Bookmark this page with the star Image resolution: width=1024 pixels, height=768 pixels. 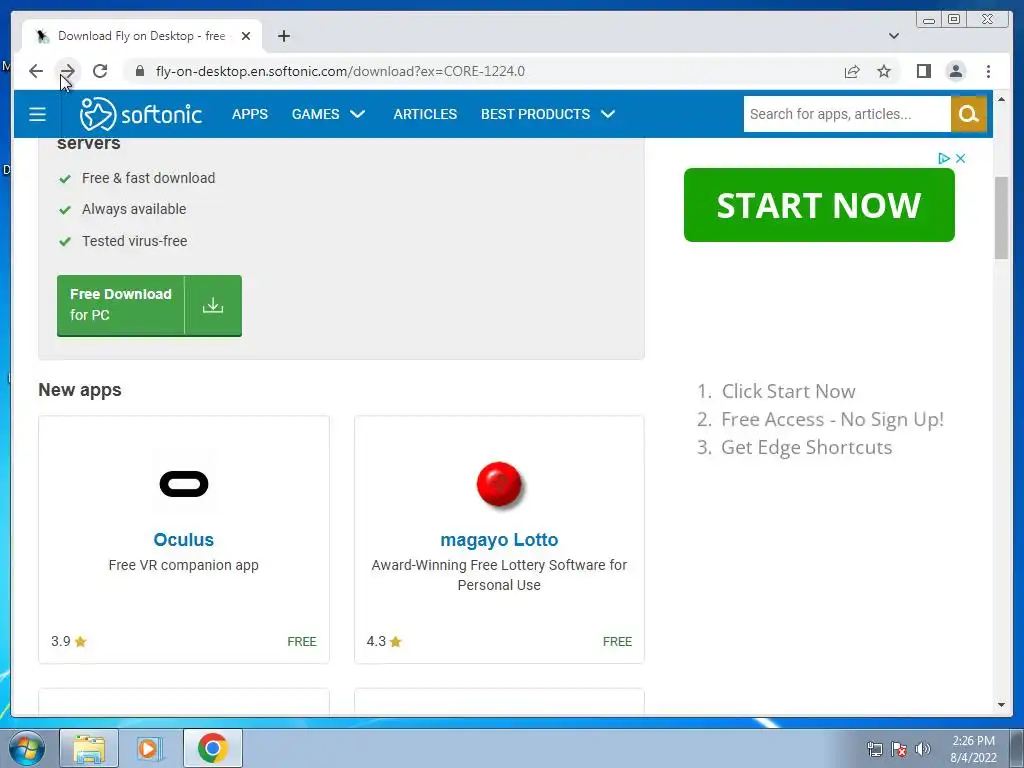(x=884, y=71)
